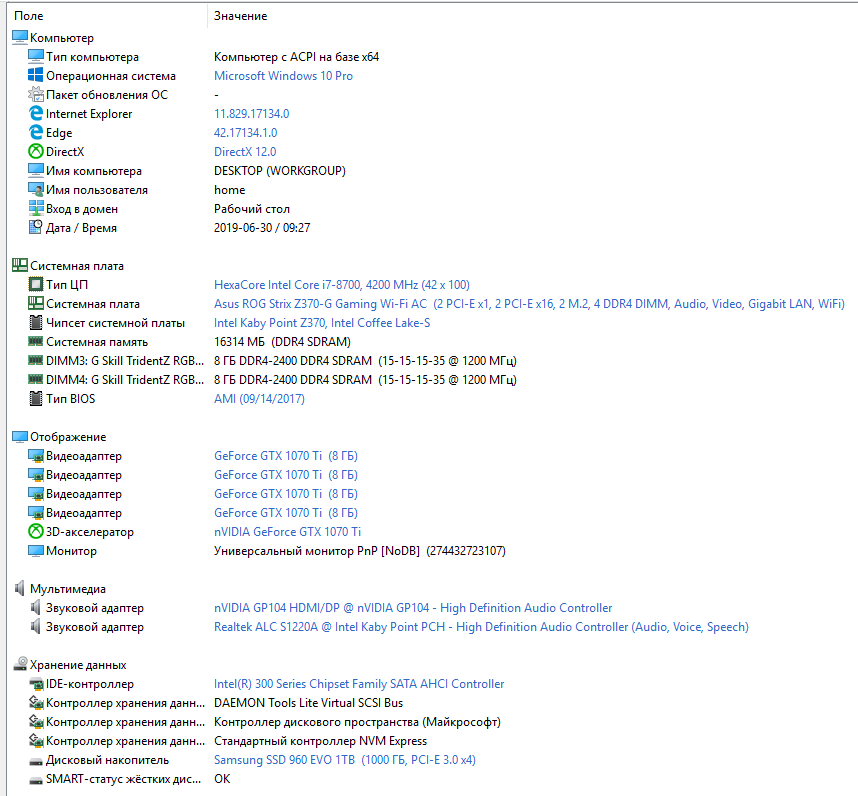This screenshot has height=796, width=858.
Task: Open the Realtek ALC S1220A audio controller link
Action: 481,627
